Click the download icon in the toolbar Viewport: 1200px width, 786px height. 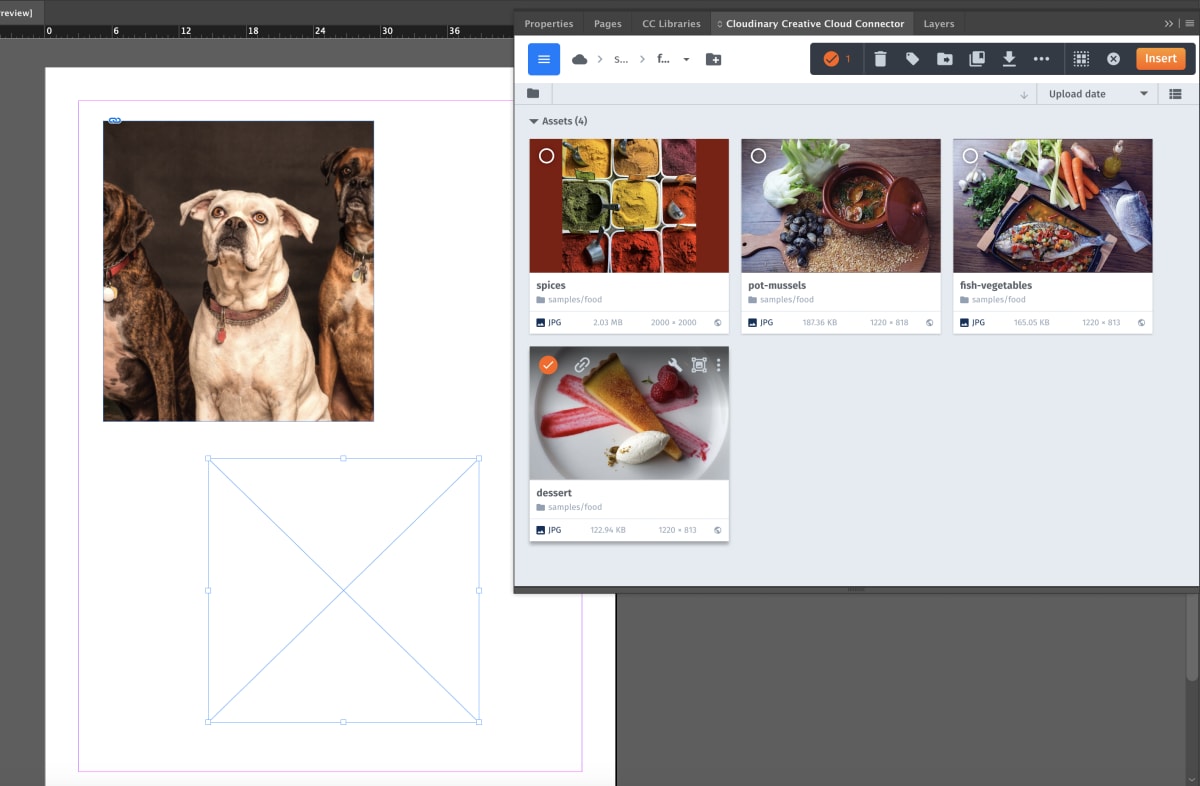tap(1010, 59)
